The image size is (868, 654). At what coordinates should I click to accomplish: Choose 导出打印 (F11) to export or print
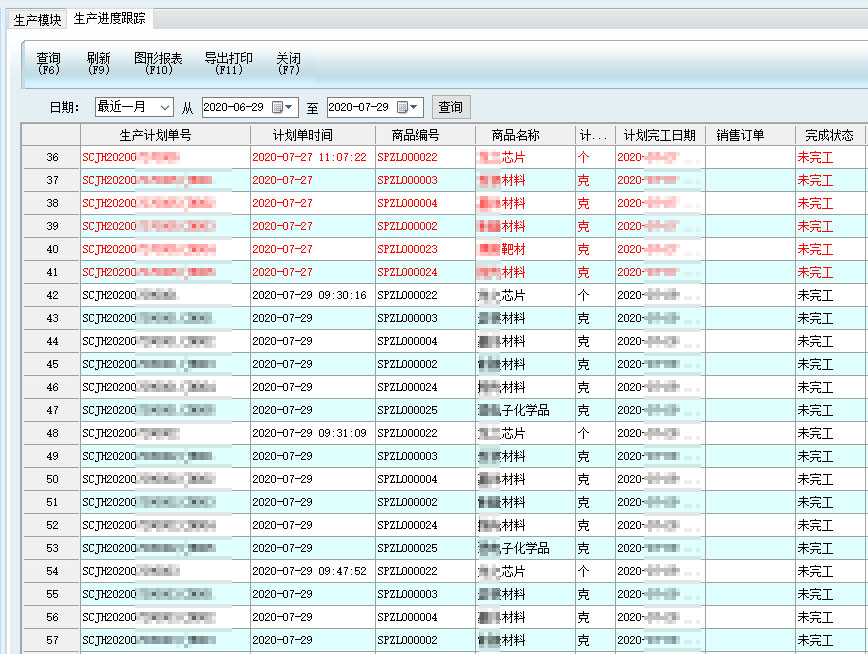tap(229, 64)
